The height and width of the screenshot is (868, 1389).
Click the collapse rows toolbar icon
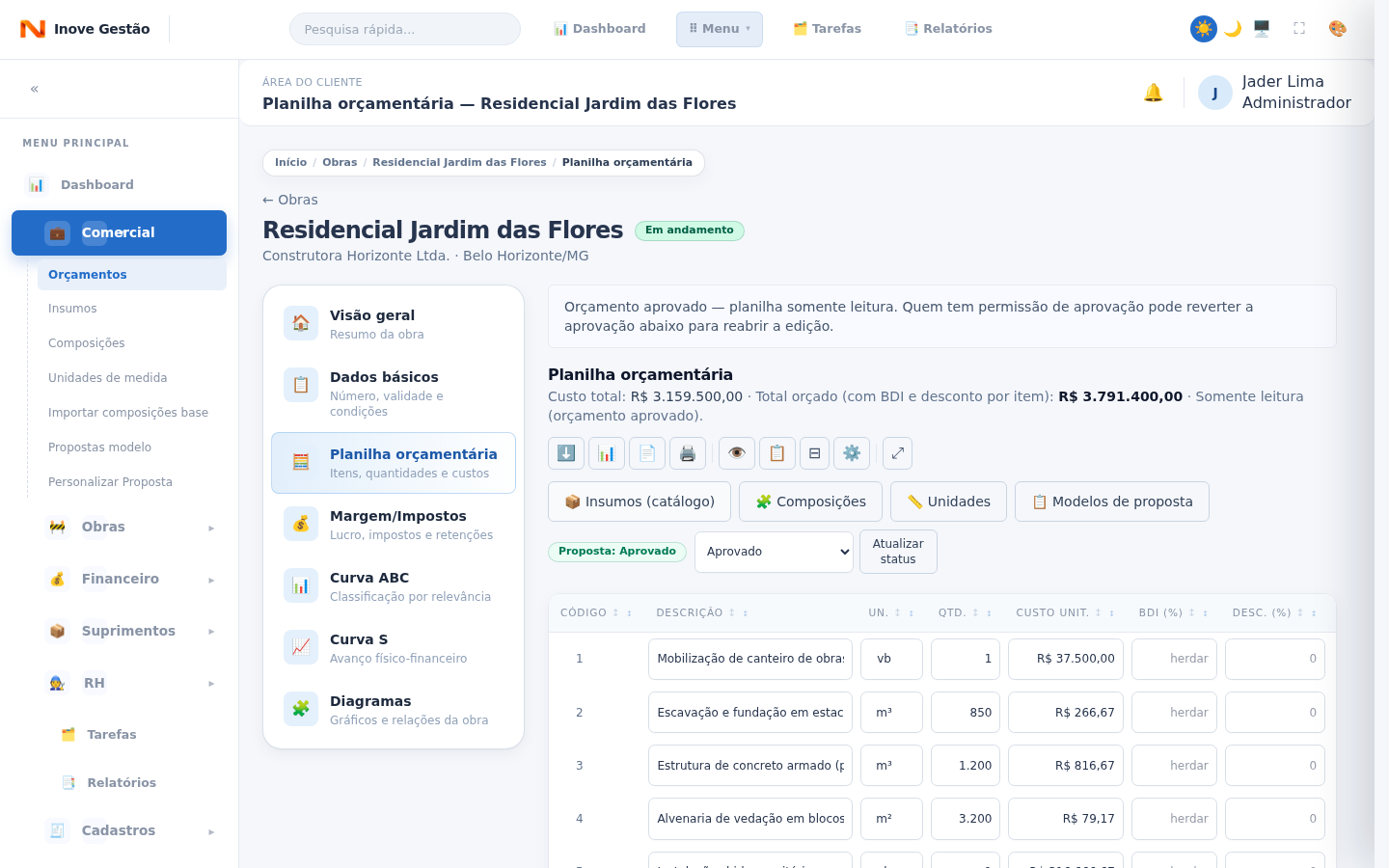(x=814, y=453)
